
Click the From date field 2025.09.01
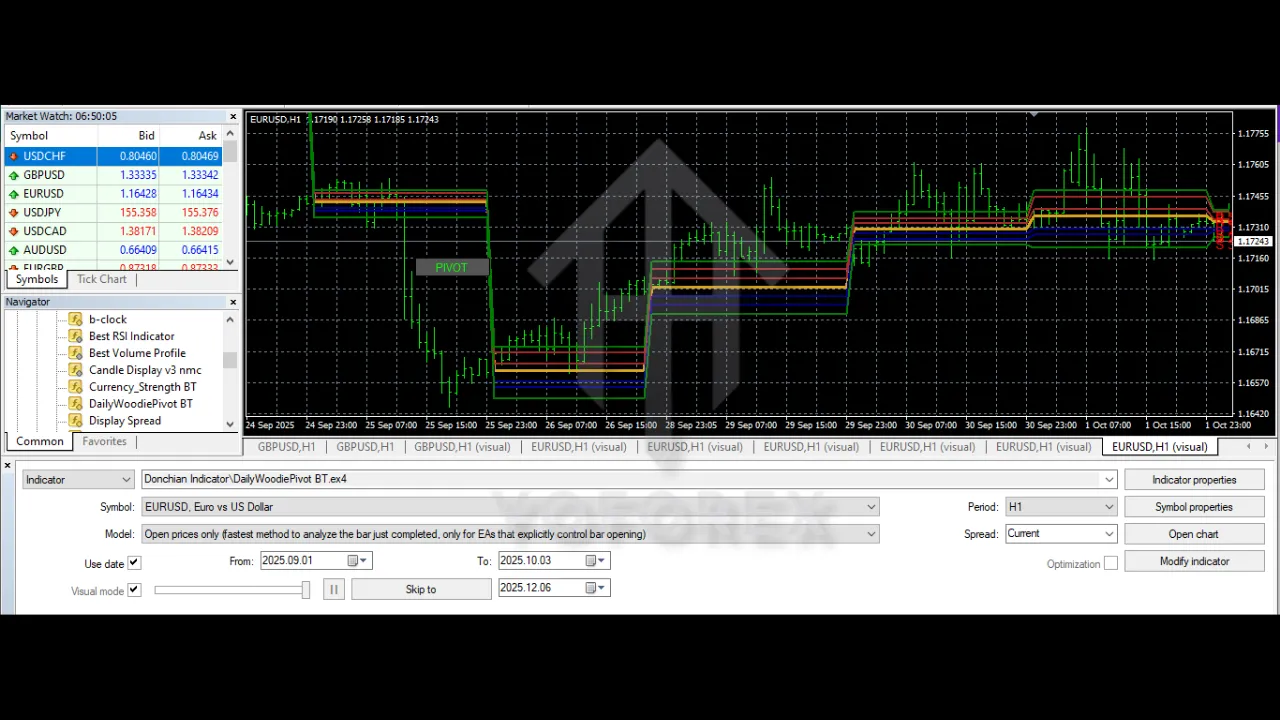coord(315,561)
